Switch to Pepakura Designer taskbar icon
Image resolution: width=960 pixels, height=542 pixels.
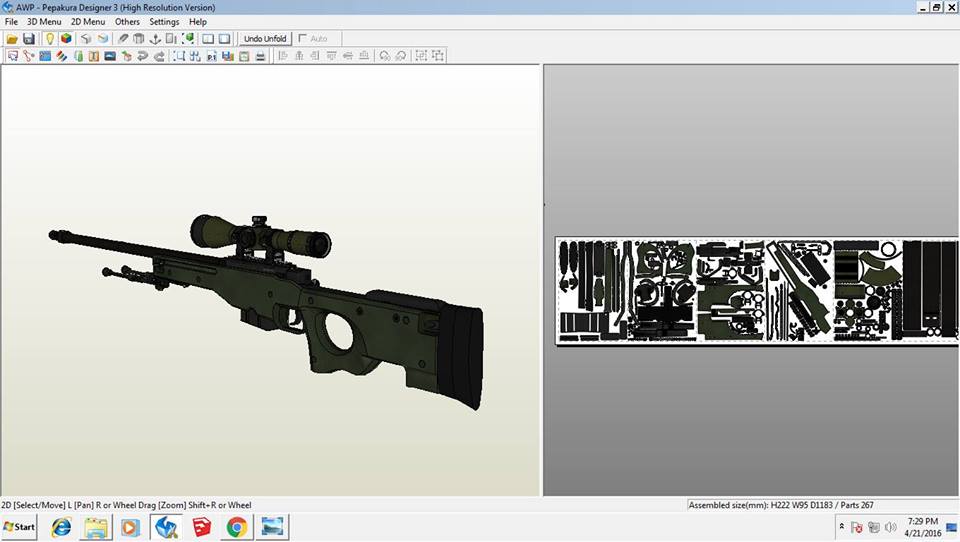click(x=167, y=527)
